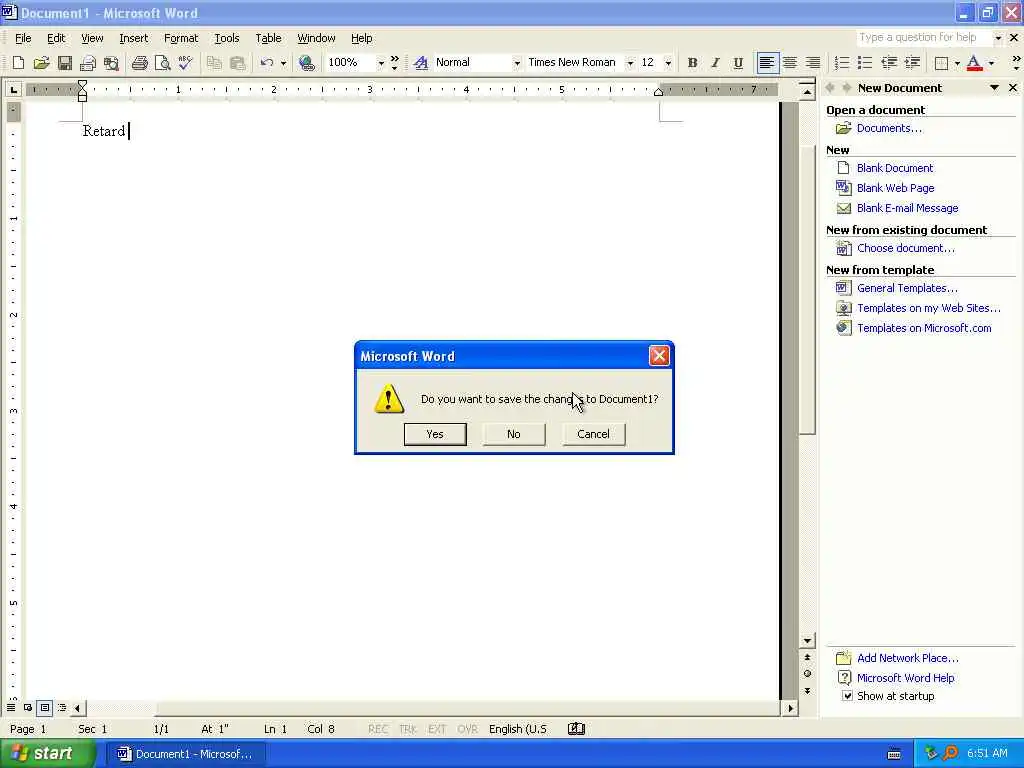Toggle Numbering list
This screenshot has width=1024, height=768.
point(842,63)
